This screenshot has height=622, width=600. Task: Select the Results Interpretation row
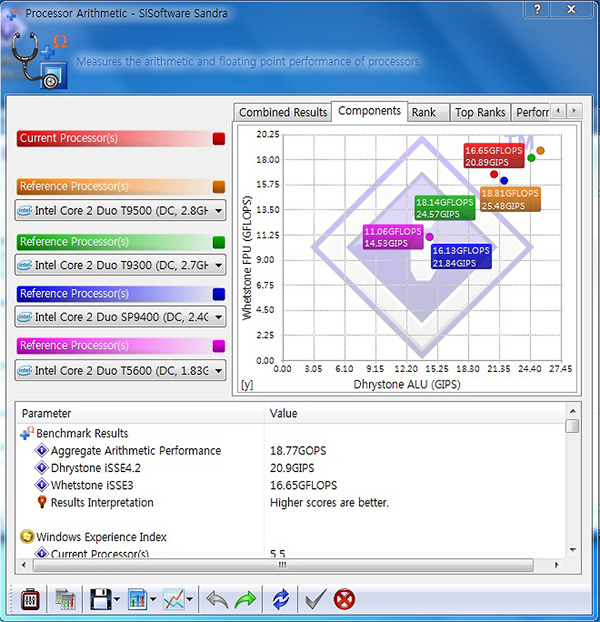(291, 502)
